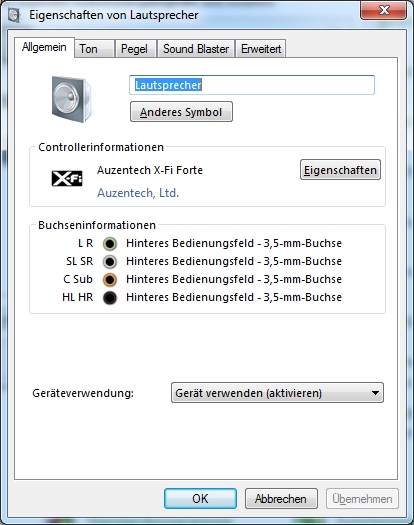414x525 pixels.
Task: Click the X-Fi controller logo
Action: pyautogui.click(x=67, y=178)
